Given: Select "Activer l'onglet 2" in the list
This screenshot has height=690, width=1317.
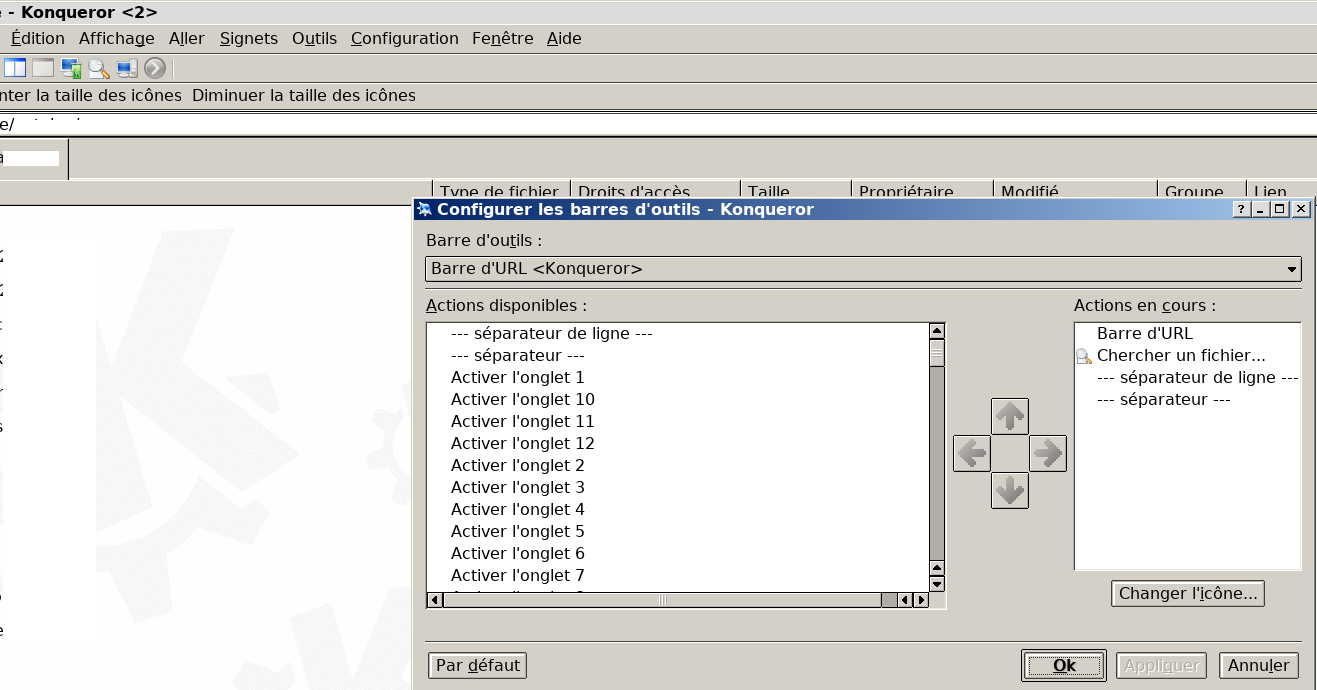Looking at the screenshot, I should [x=518, y=465].
